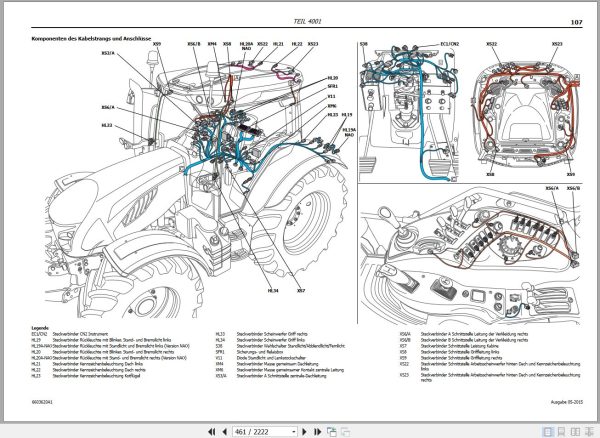This screenshot has width=600, height=438.
Task: Click the 'Legende' label
Action: 40,328
